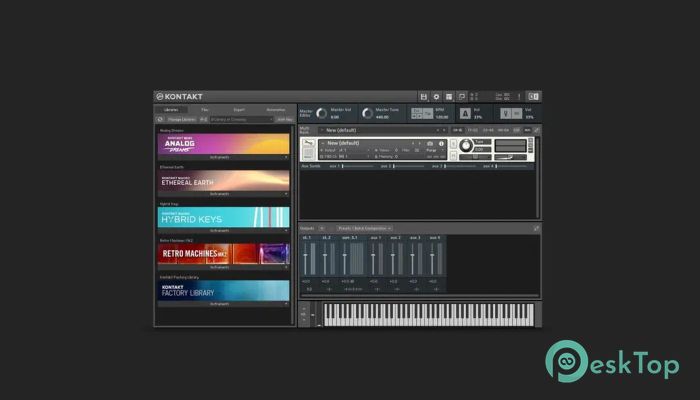Solo the New (default) instrument

coord(453,144)
